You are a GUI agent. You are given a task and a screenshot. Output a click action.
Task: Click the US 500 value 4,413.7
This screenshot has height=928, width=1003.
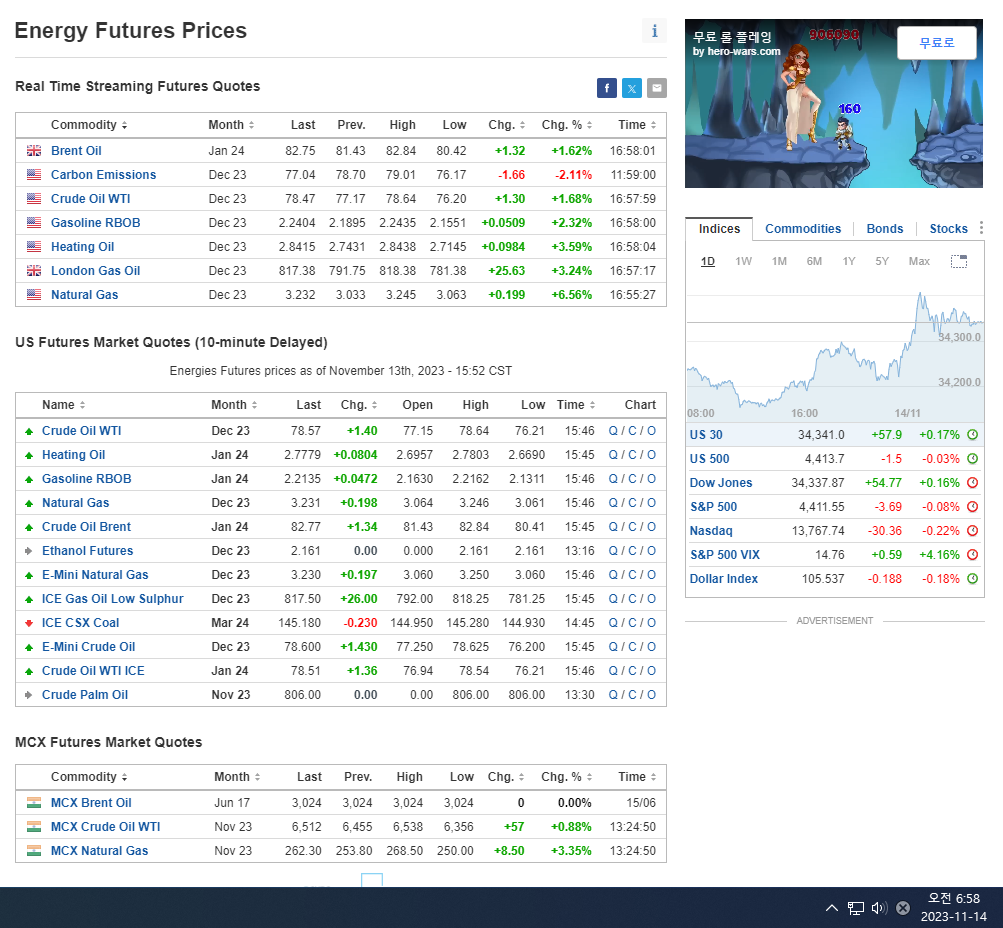pos(824,459)
